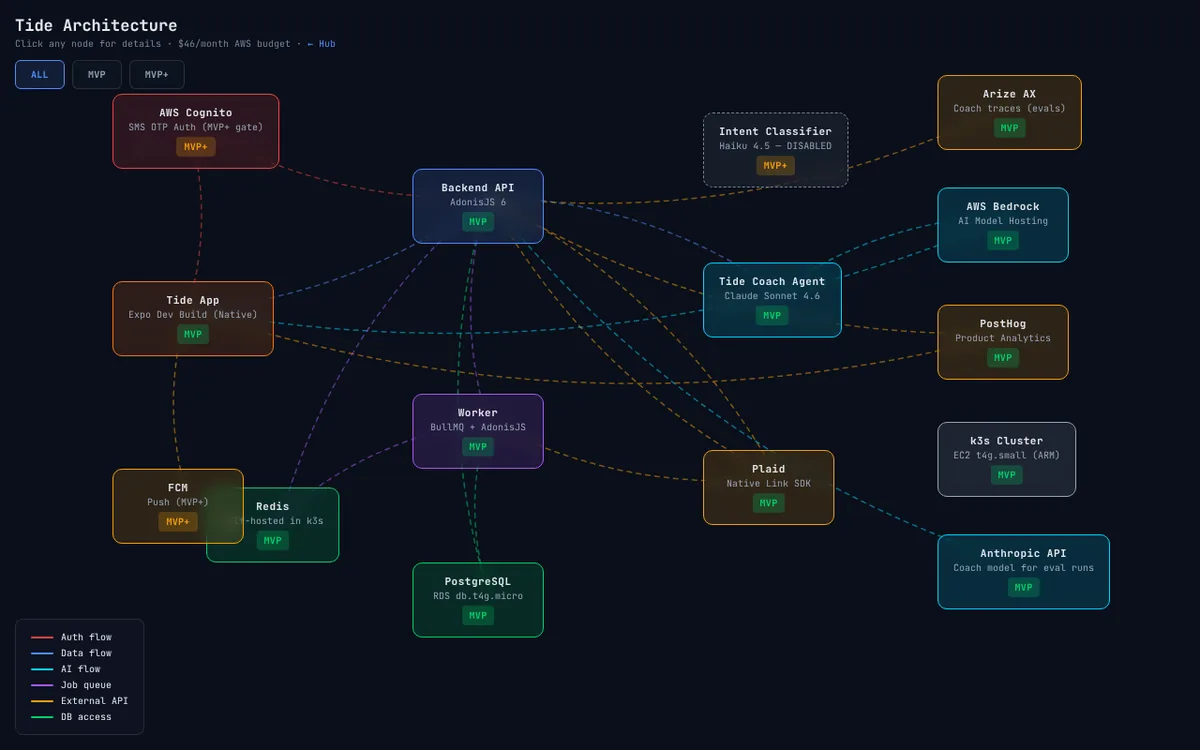Click 'Haiku 4.5 — DISABLED' subtitle text
This screenshot has width=1200, height=750.
coord(775,146)
